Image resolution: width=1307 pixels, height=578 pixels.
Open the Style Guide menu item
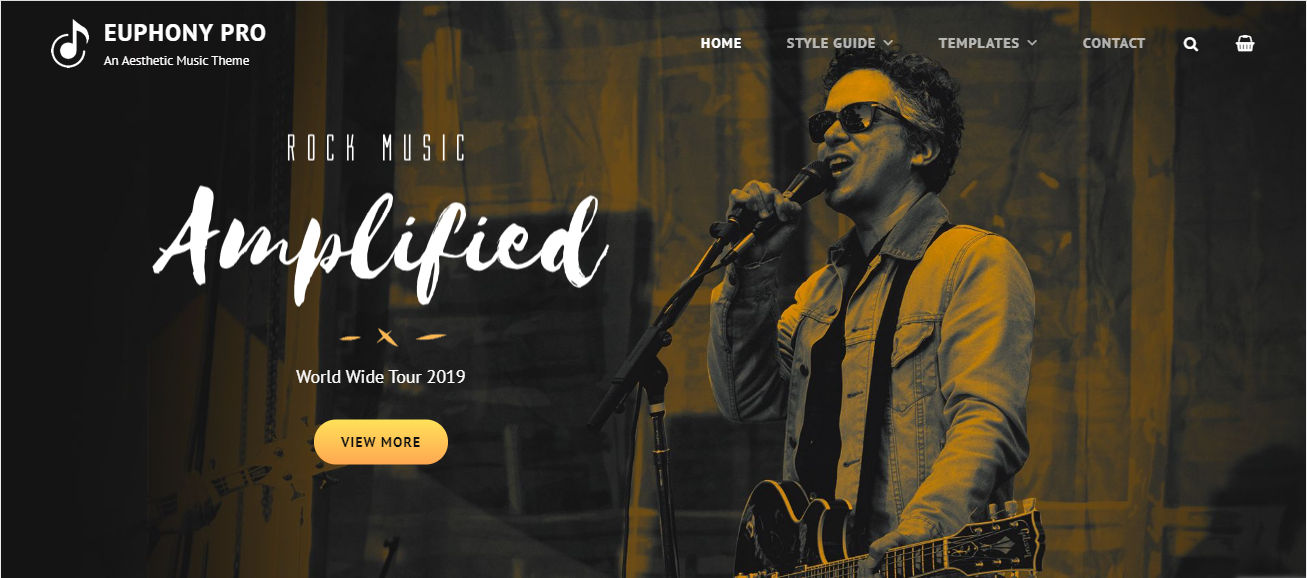coord(830,43)
